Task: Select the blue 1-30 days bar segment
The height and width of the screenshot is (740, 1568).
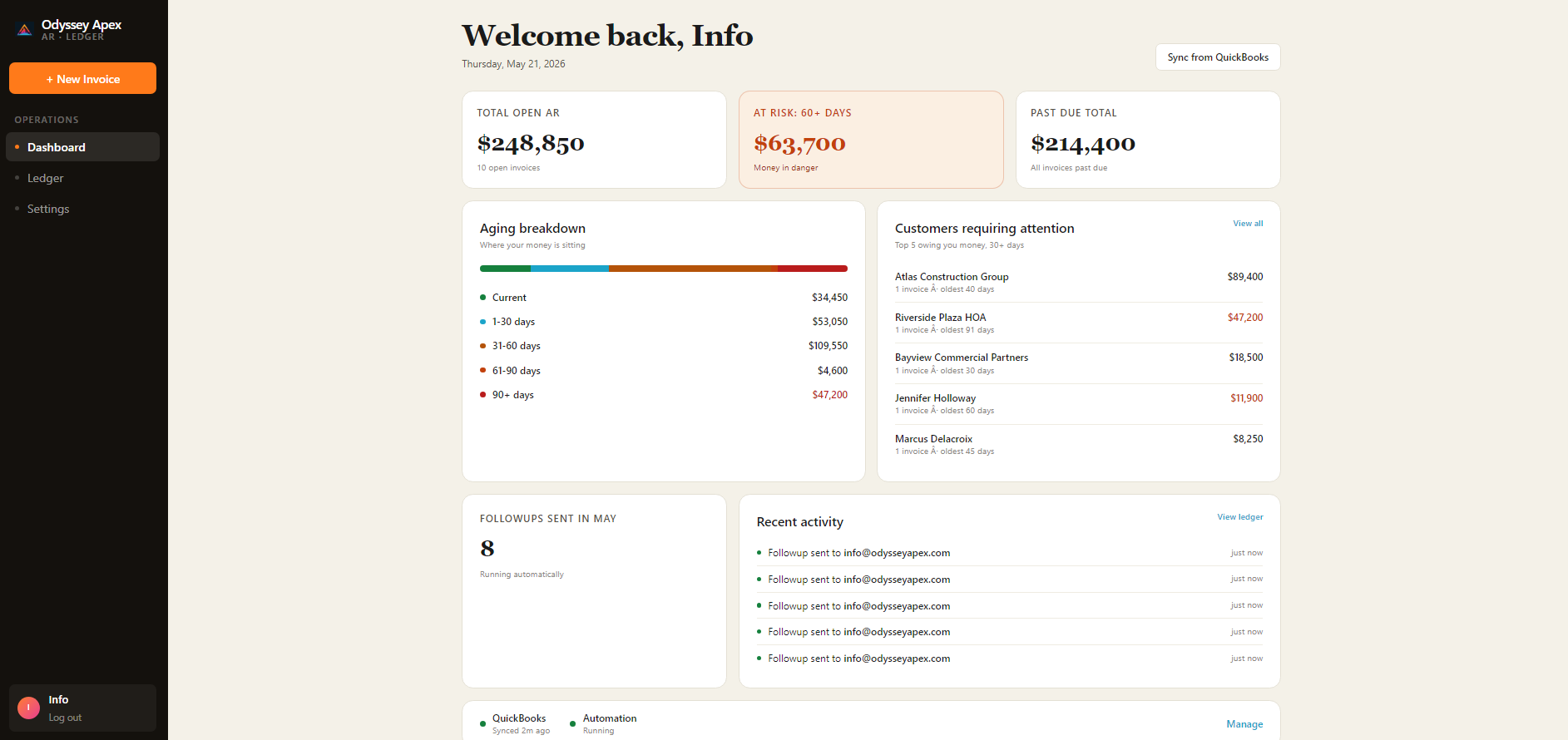Action: click(x=570, y=269)
